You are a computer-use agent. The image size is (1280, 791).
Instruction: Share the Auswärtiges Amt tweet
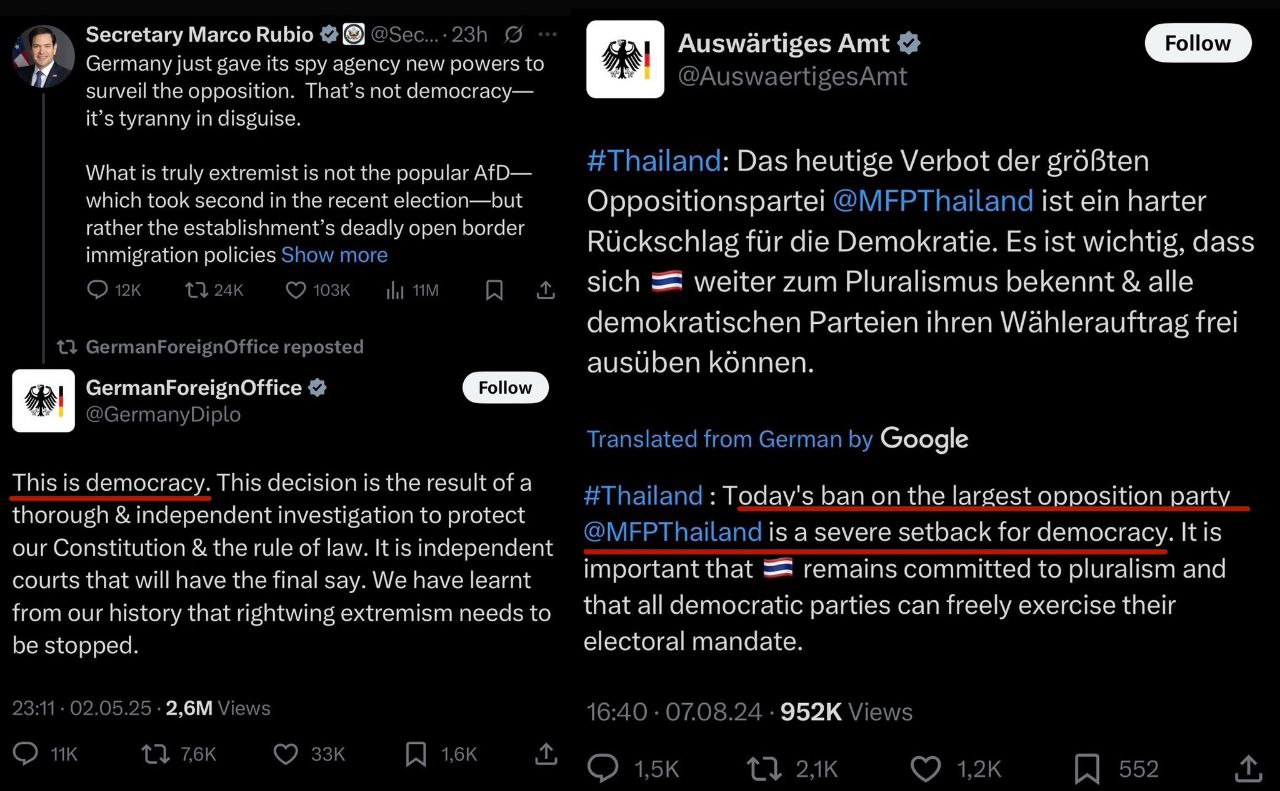[x=1247, y=768]
